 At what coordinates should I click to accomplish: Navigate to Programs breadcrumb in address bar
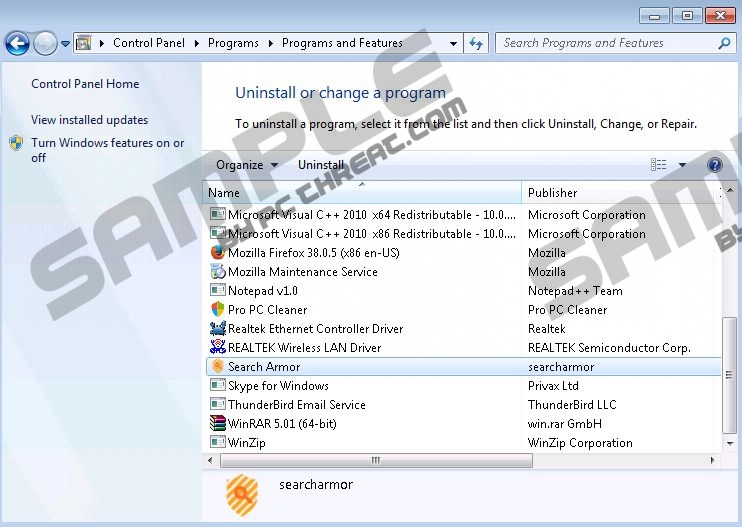(233, 44)
